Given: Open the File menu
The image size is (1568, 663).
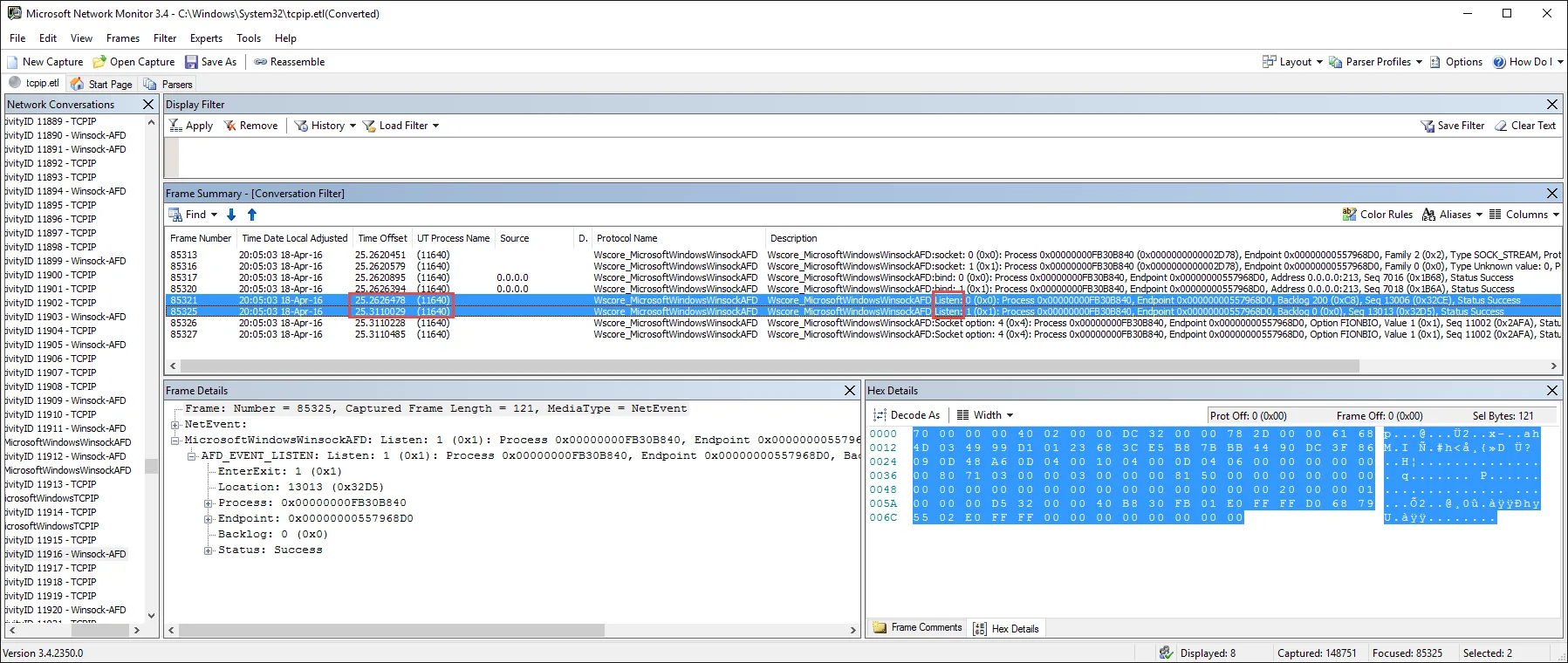Looking at the screenshot, I should [17, 38].
